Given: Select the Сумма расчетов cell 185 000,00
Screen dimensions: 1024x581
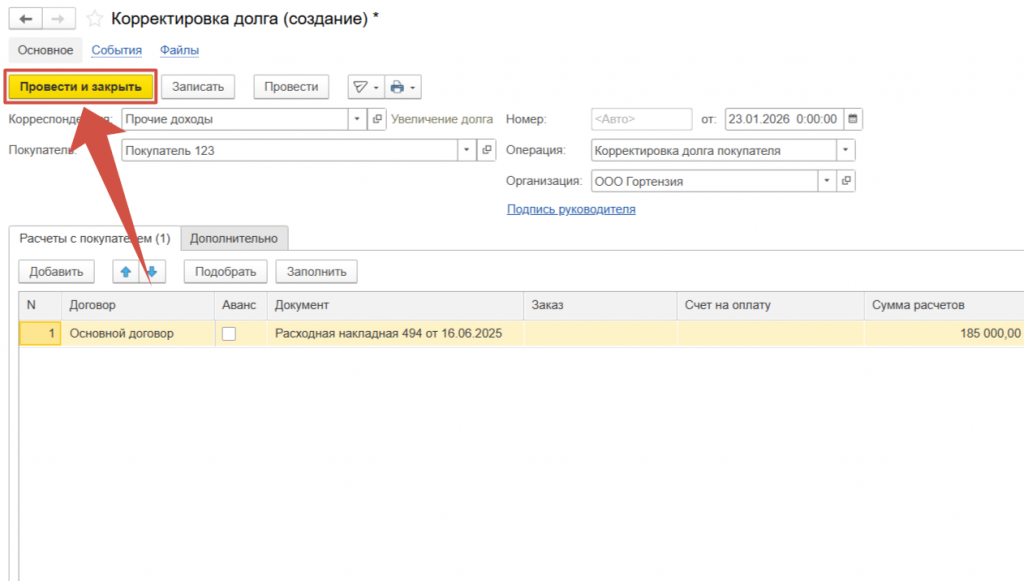Looking at the screenshot, I should pos(942,334).
